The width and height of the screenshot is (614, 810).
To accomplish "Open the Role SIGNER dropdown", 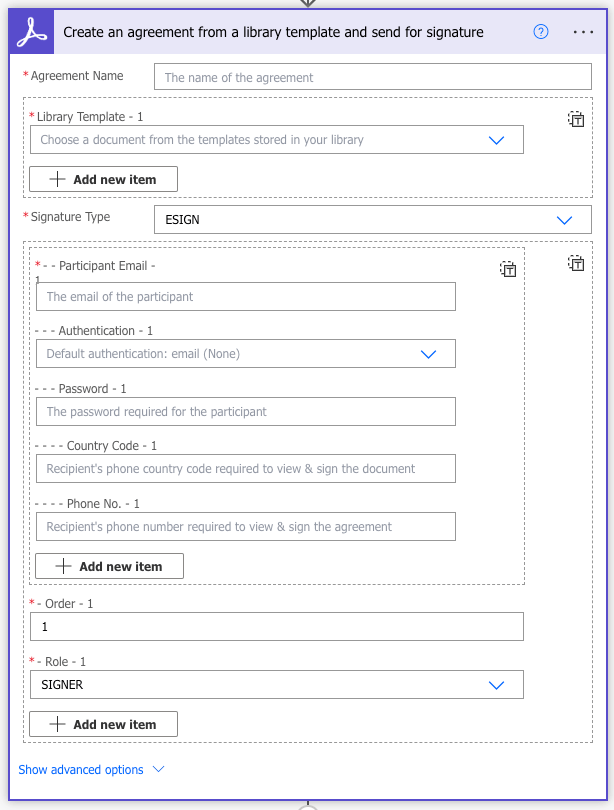I will 496,685.
